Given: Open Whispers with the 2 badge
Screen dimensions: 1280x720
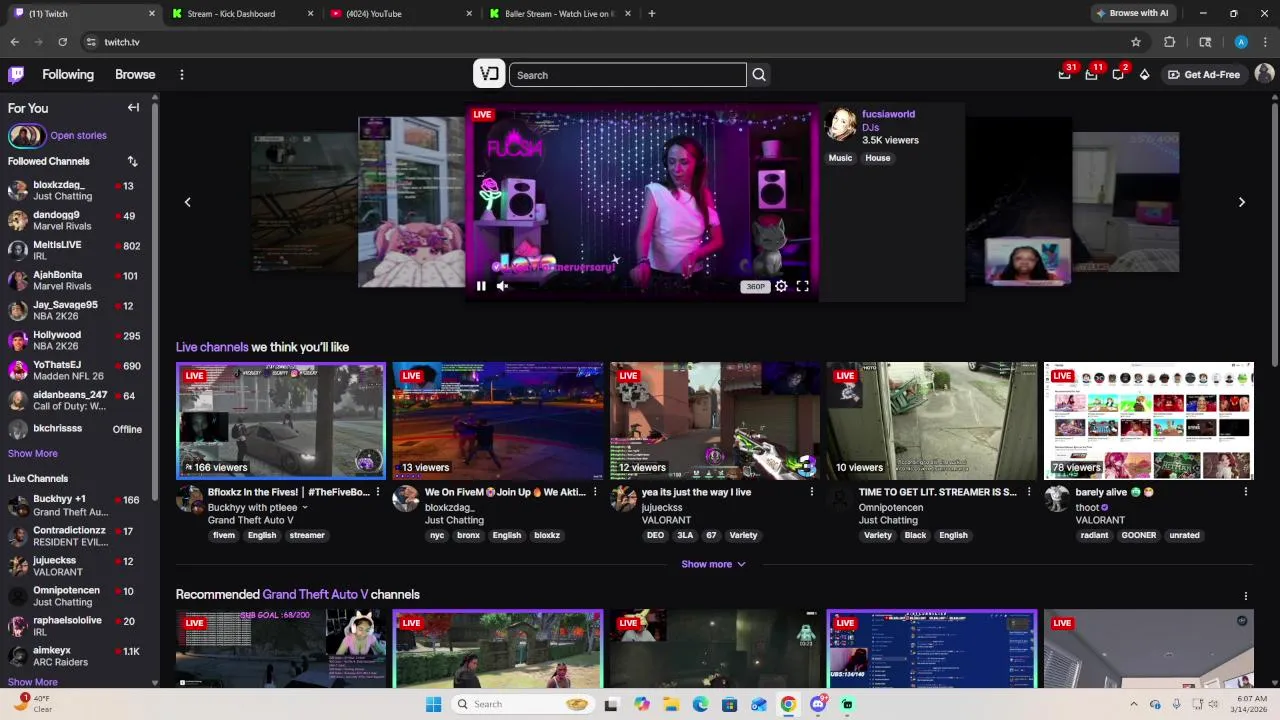Looking at the screenshot, I should [x=1118, y=74].
